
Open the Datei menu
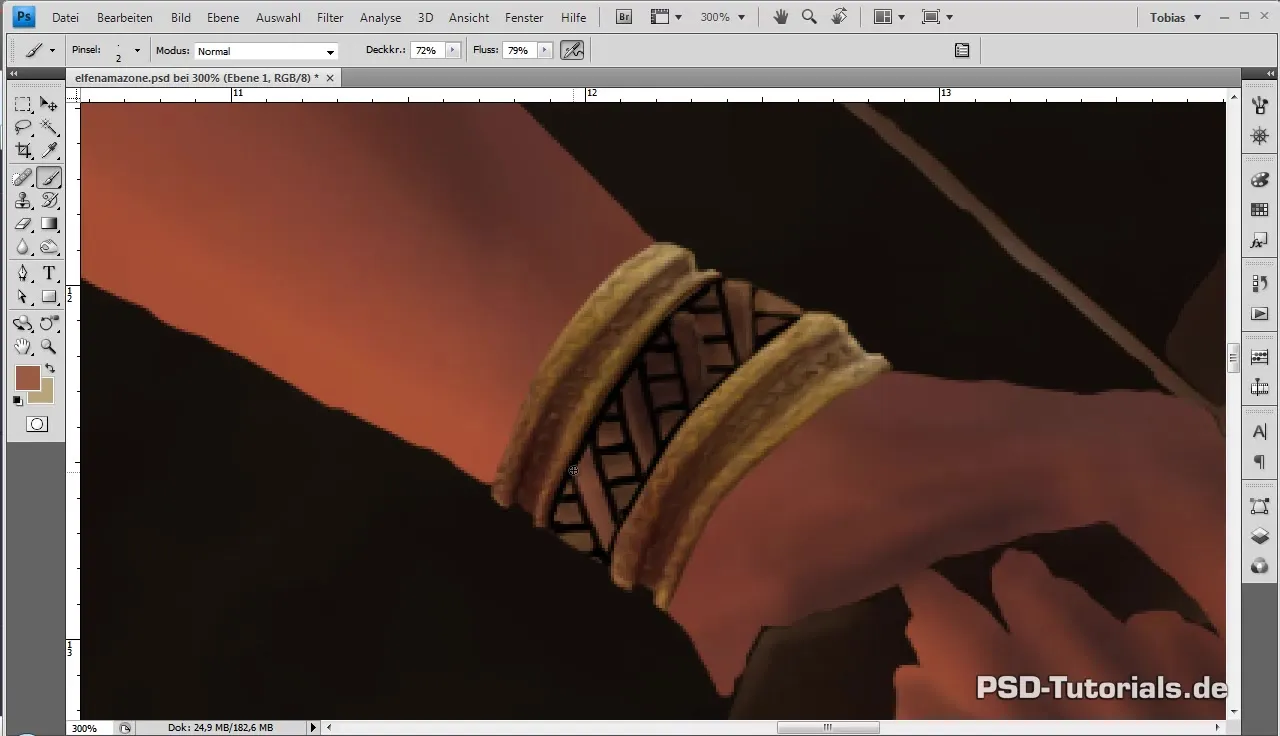click(65, 18)
